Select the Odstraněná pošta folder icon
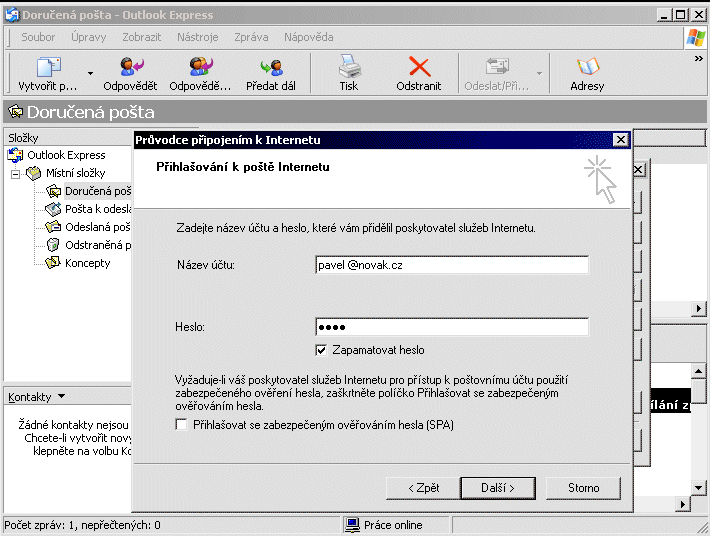Viewport: 710px width, 536px height. tap(53, 245)
